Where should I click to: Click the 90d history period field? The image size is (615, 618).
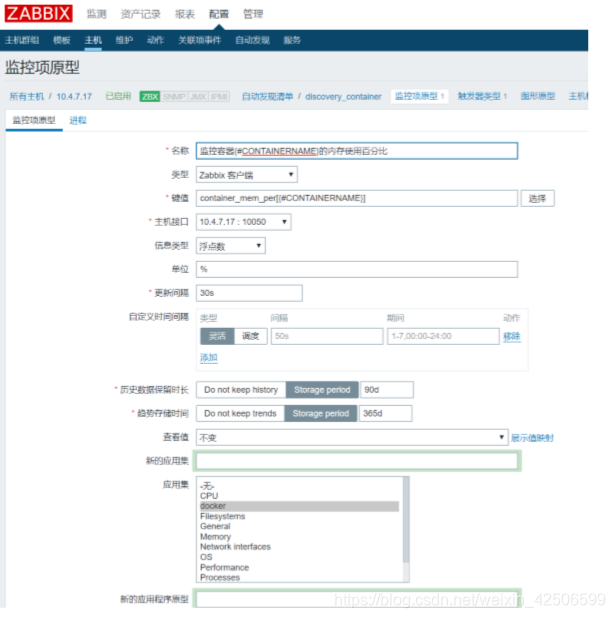[387, 390]
